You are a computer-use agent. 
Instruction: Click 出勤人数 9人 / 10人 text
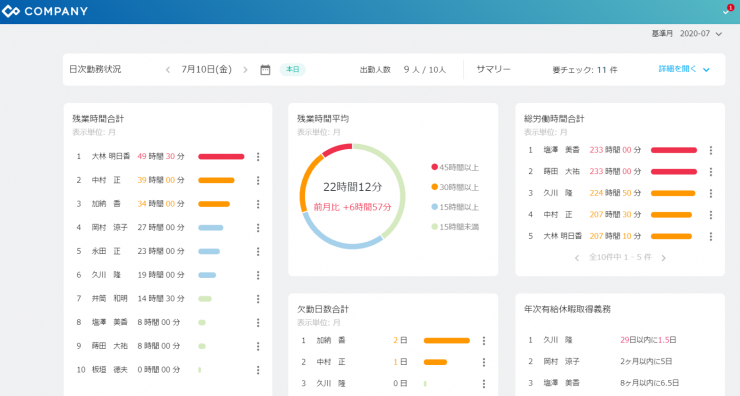(x=403, y=70)
